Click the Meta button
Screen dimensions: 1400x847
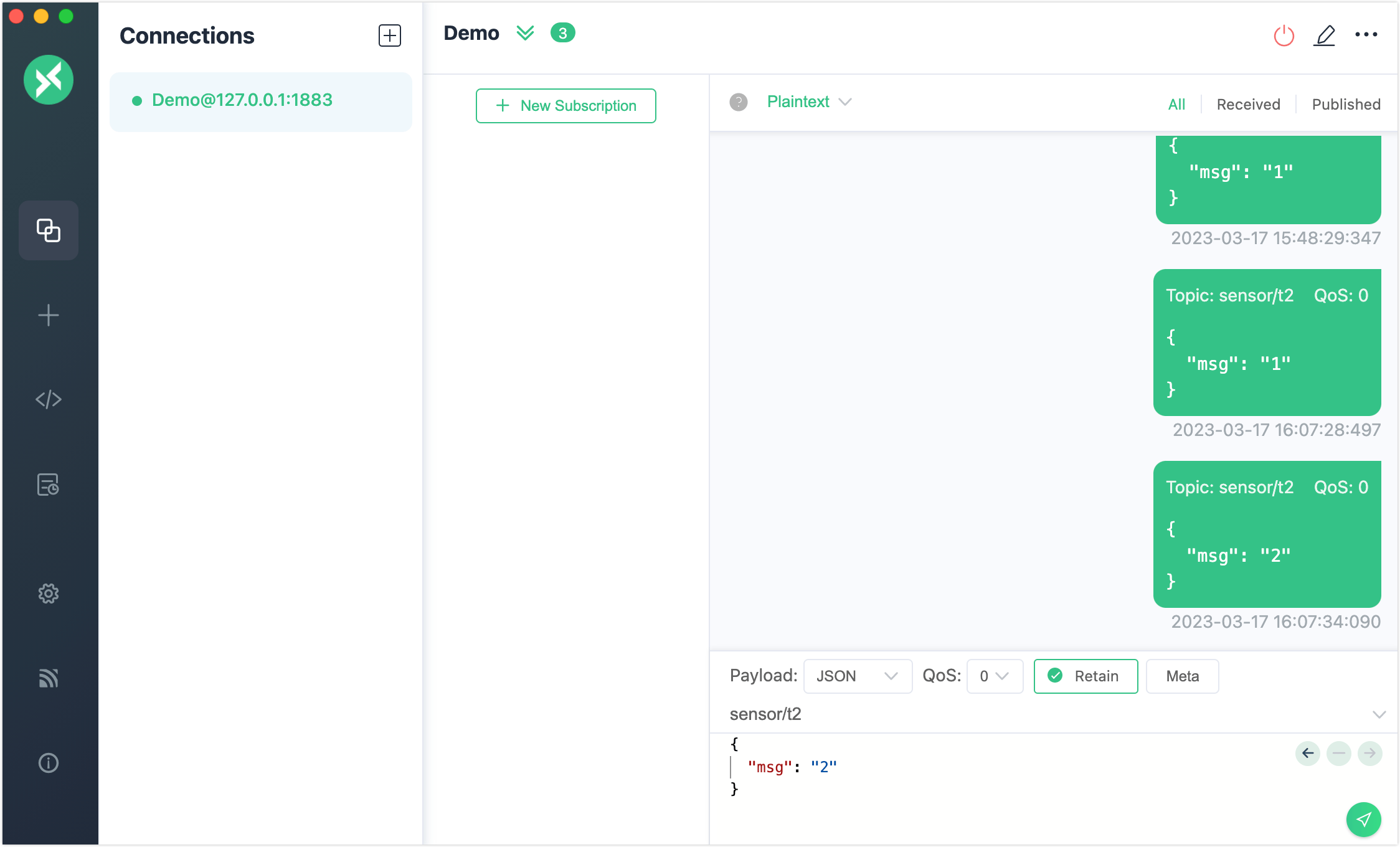point(1182,676)
